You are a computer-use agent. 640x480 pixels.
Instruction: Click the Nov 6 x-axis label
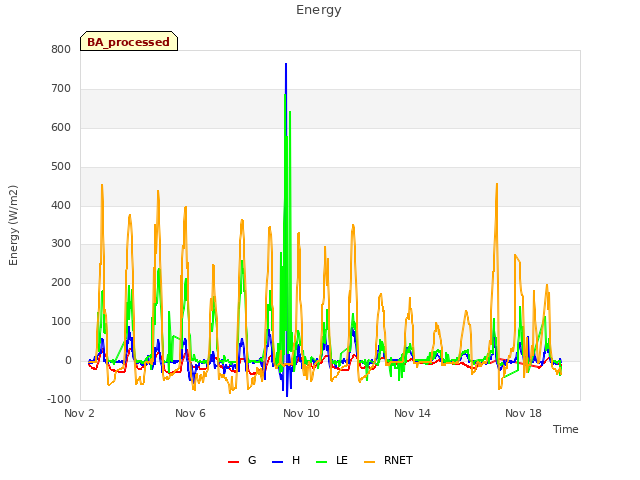click(190, 413)
